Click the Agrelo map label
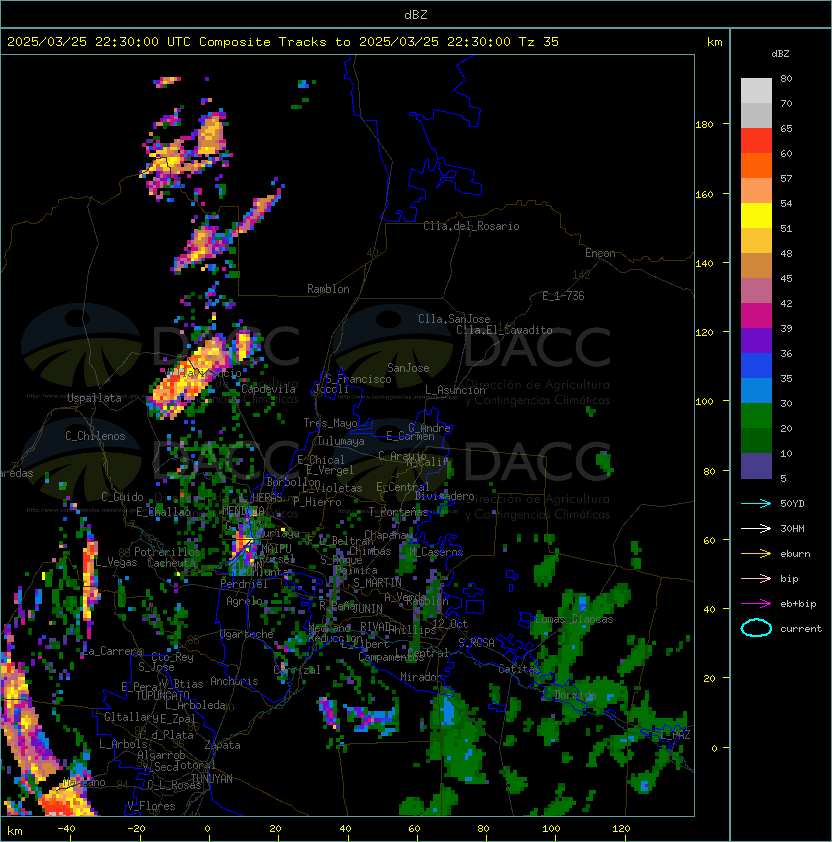Image resolution: width=832 pixels, height=842 pixels. (x=244, y=601)
